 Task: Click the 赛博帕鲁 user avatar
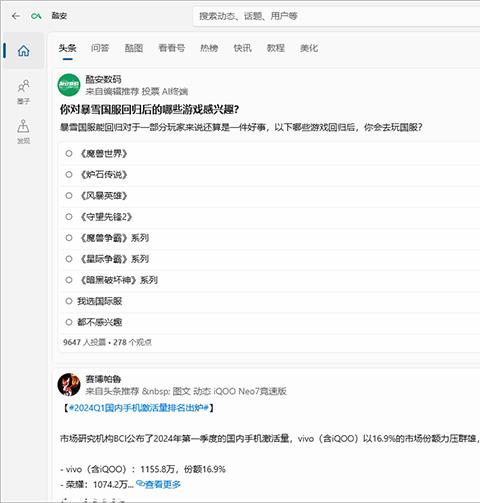[69, 384]
